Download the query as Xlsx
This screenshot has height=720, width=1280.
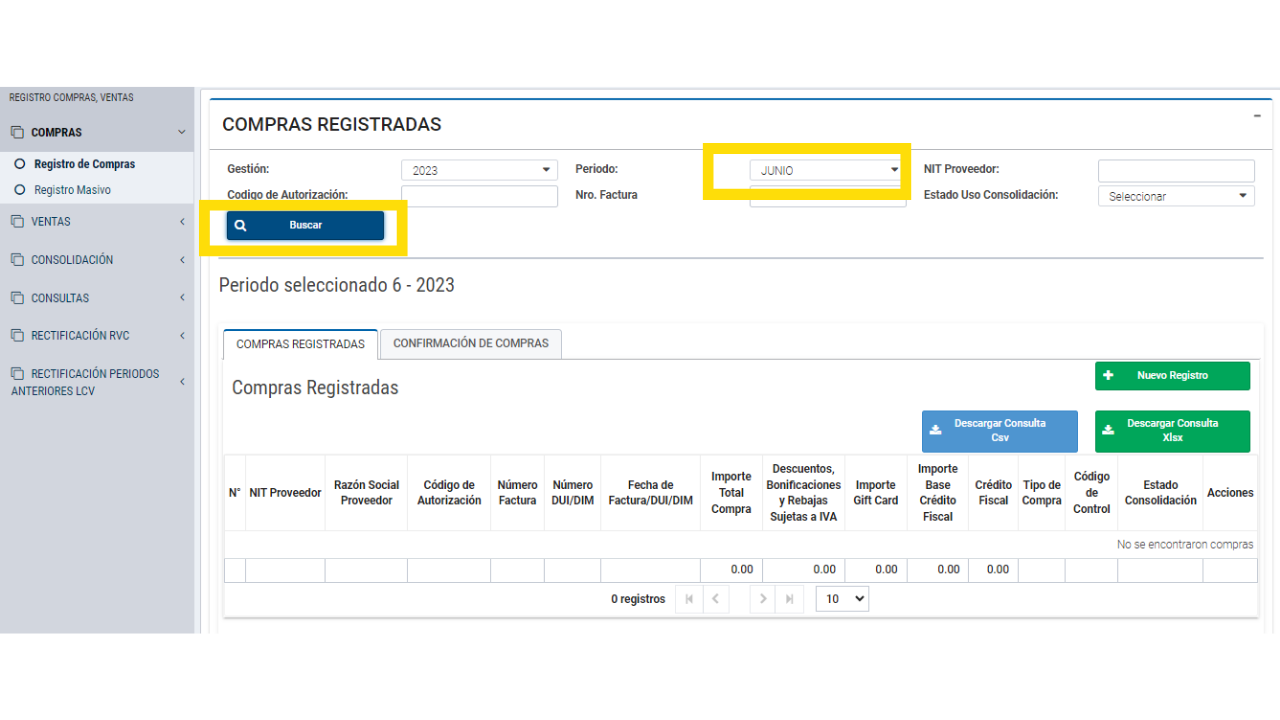tap(1171, 431)
